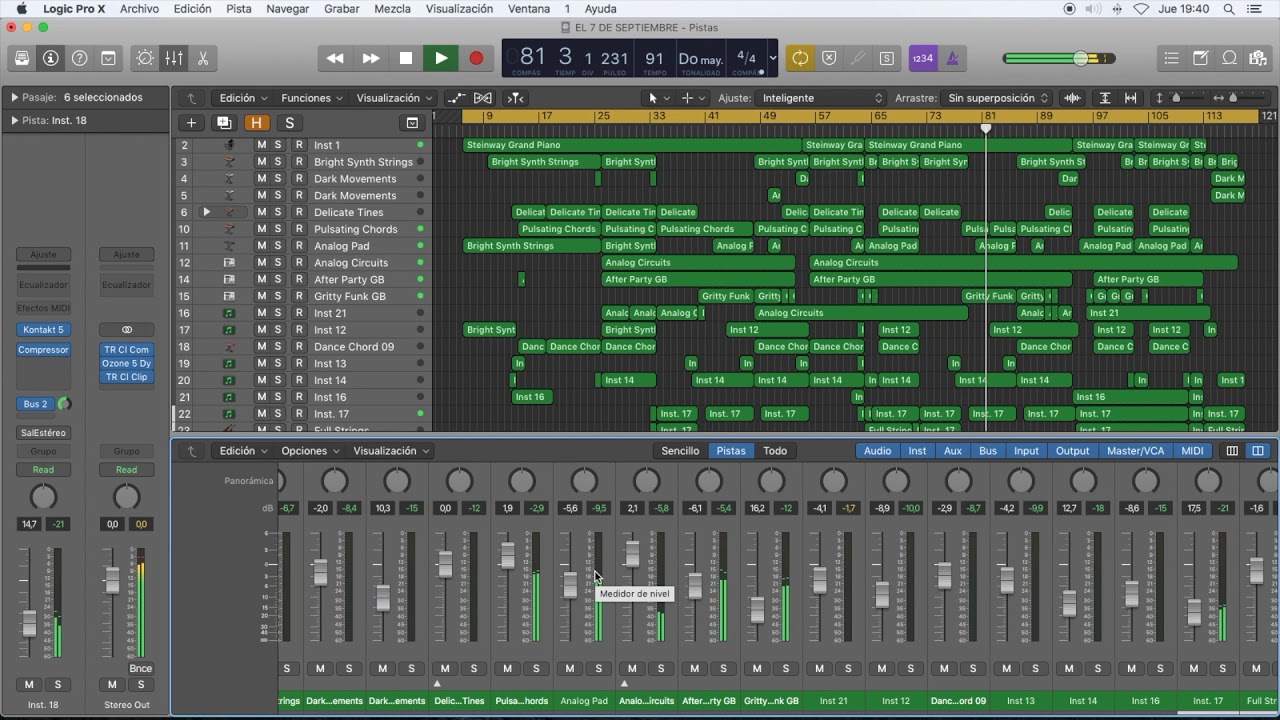Show automation icon in tracks menu bar
This screenshot has height=720, width=1280.
[x=456, y=98]
